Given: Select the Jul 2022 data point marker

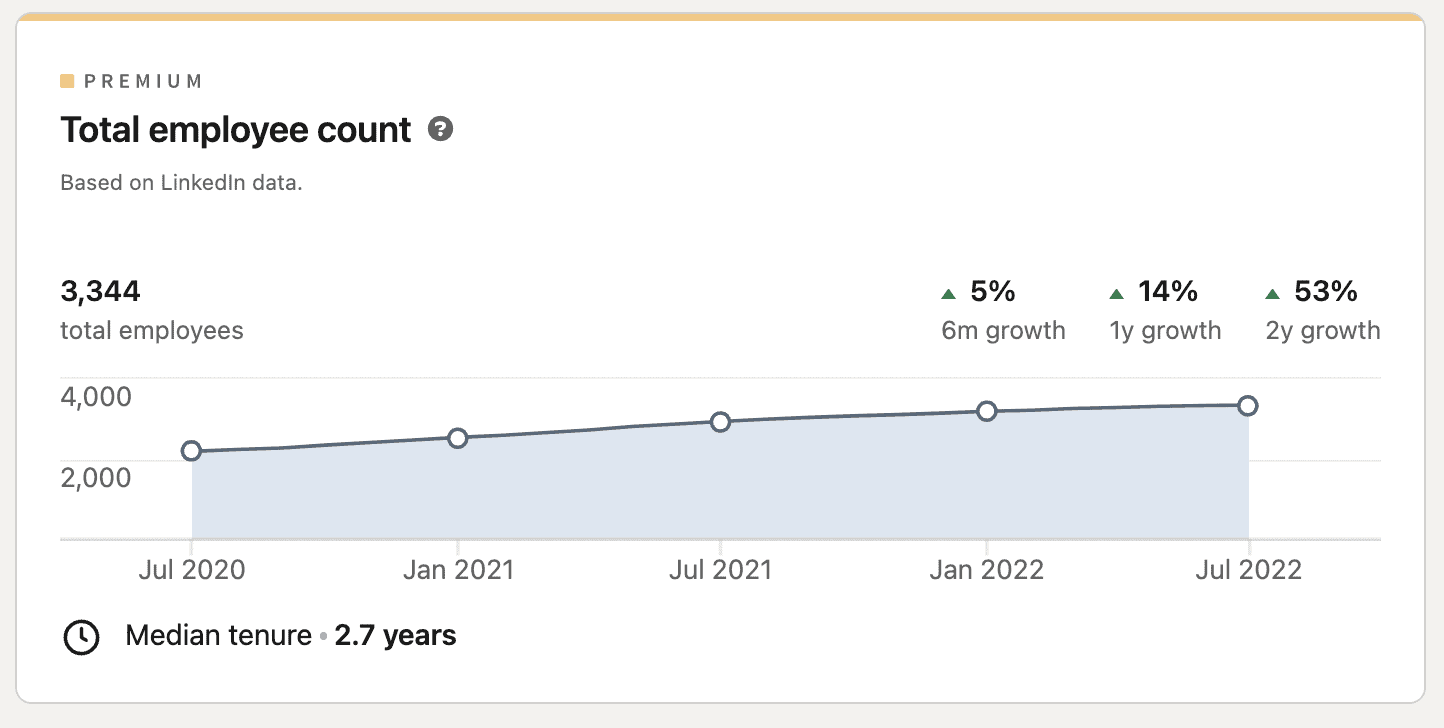Looking at the screenshot, I should click(x=1249, y=404).
